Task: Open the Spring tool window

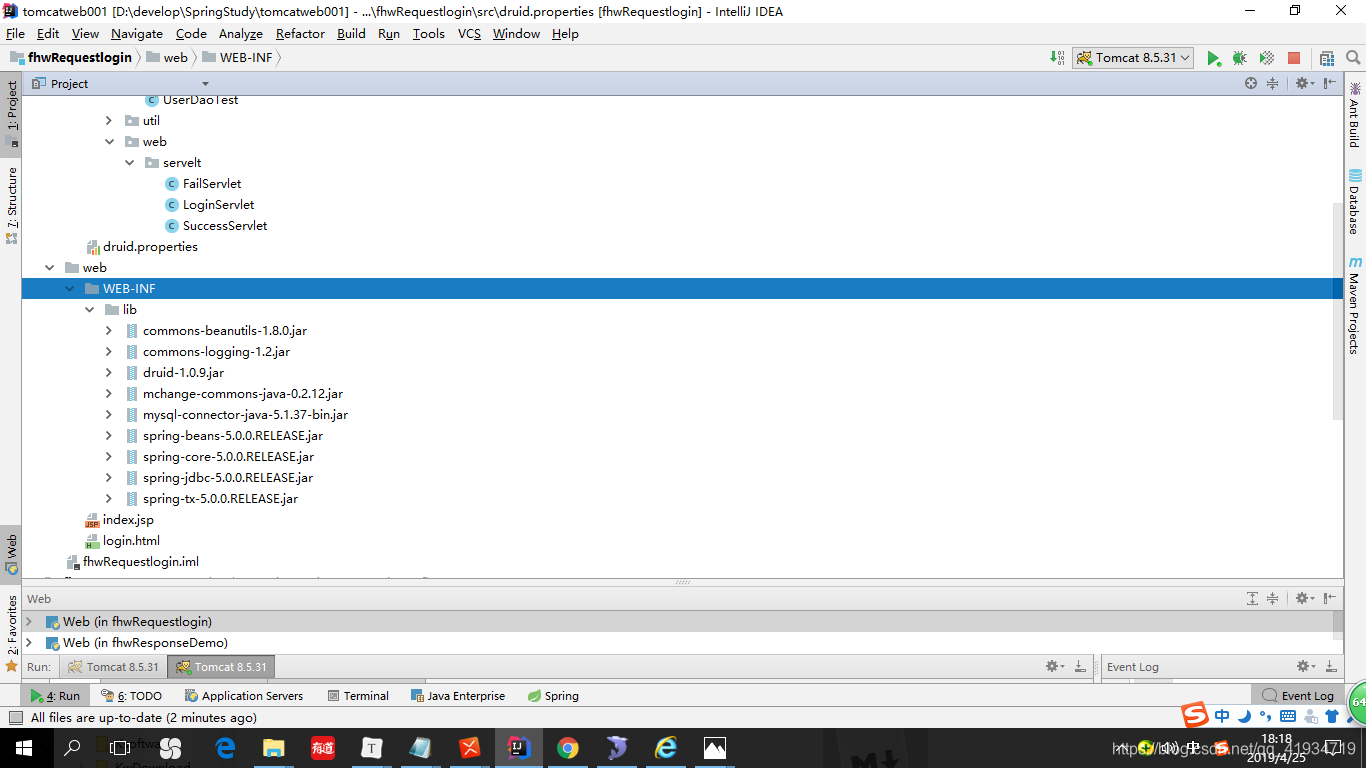Action: coord(553,696)
